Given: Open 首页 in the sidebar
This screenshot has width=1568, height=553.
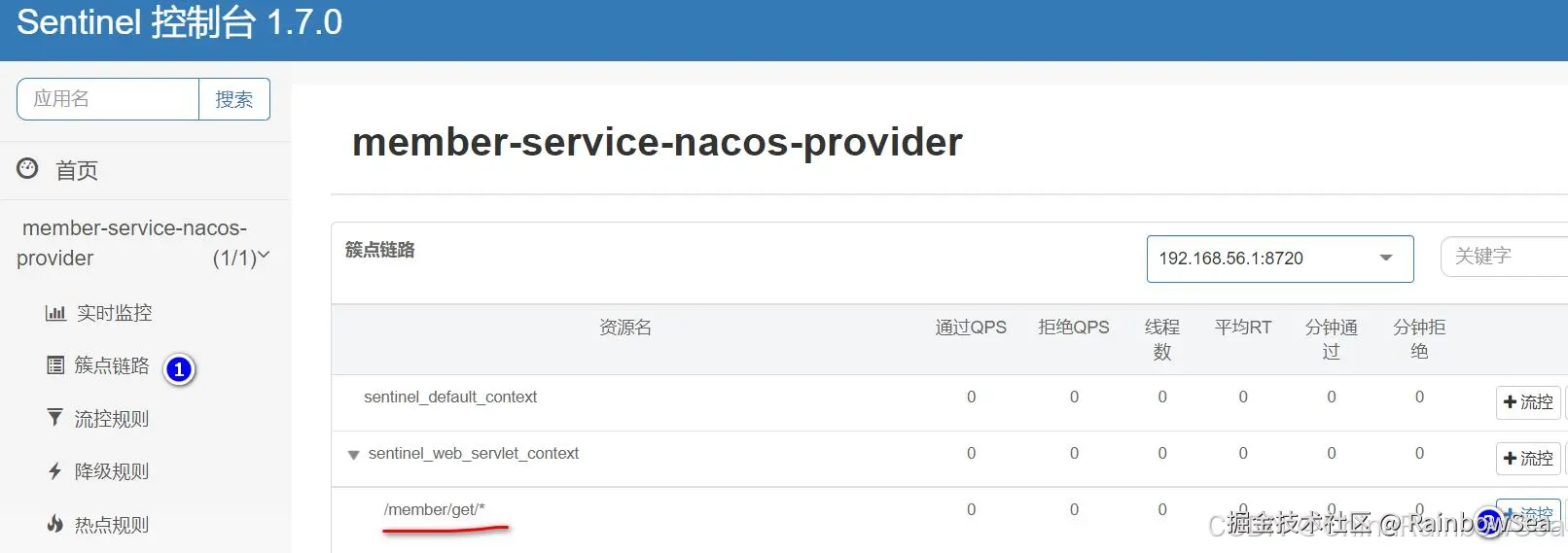Looking at the screenshot, I should (x=76, y=171).
